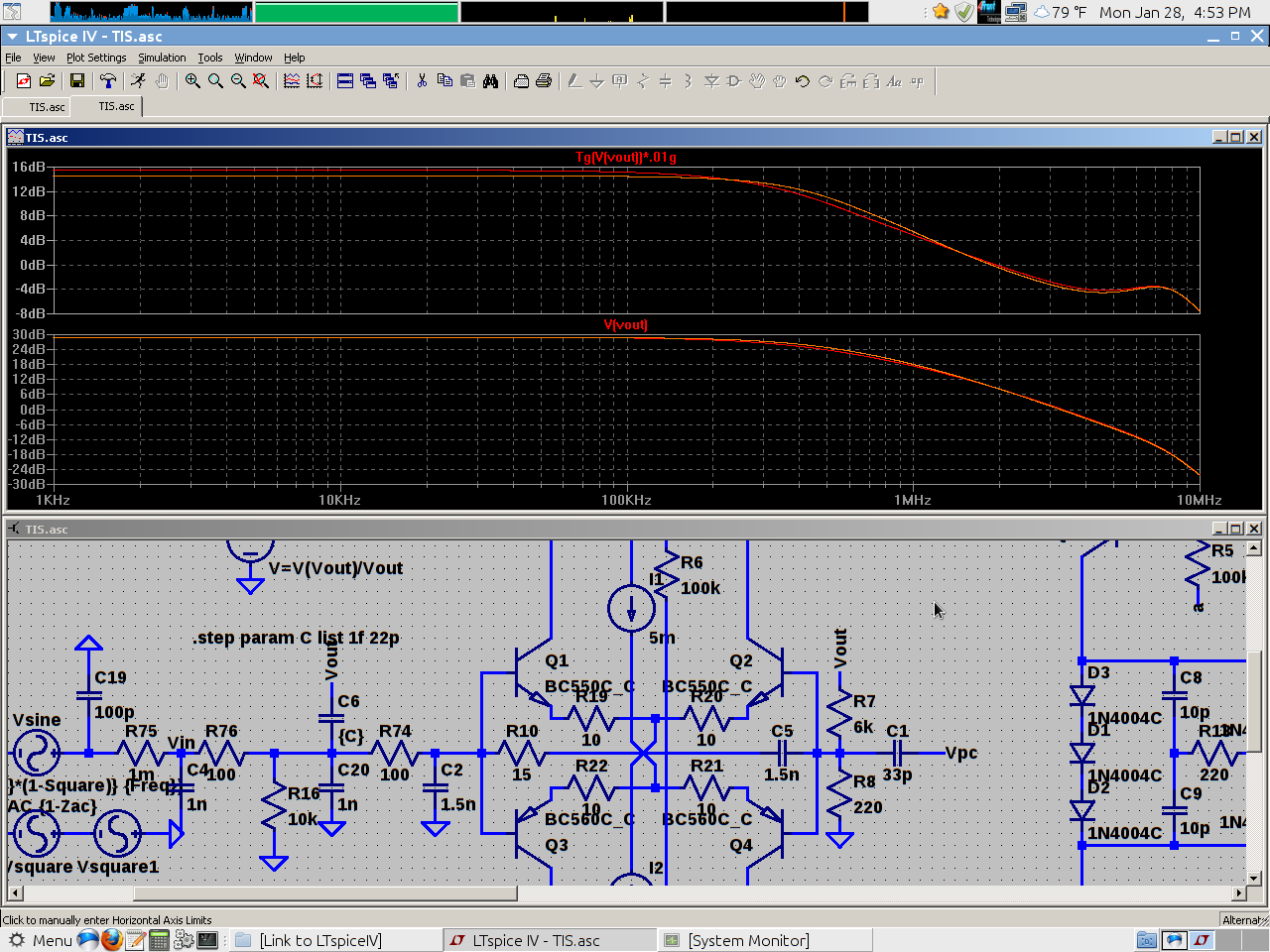Open the Help menu
This screenshot has width=1270, height=952.
click(294, 58)
